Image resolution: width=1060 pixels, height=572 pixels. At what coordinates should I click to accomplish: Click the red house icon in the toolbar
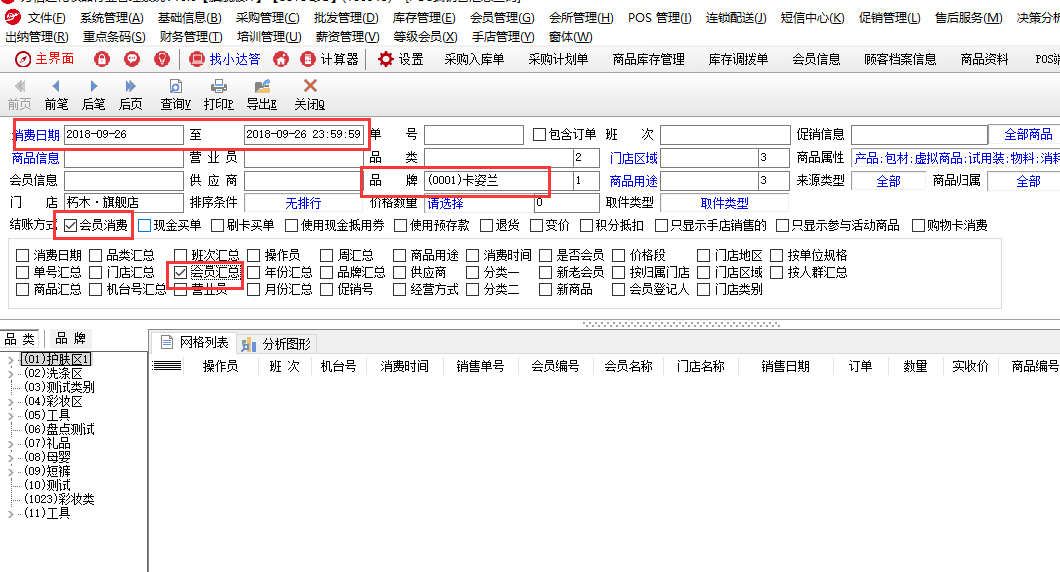coord(281,59)
